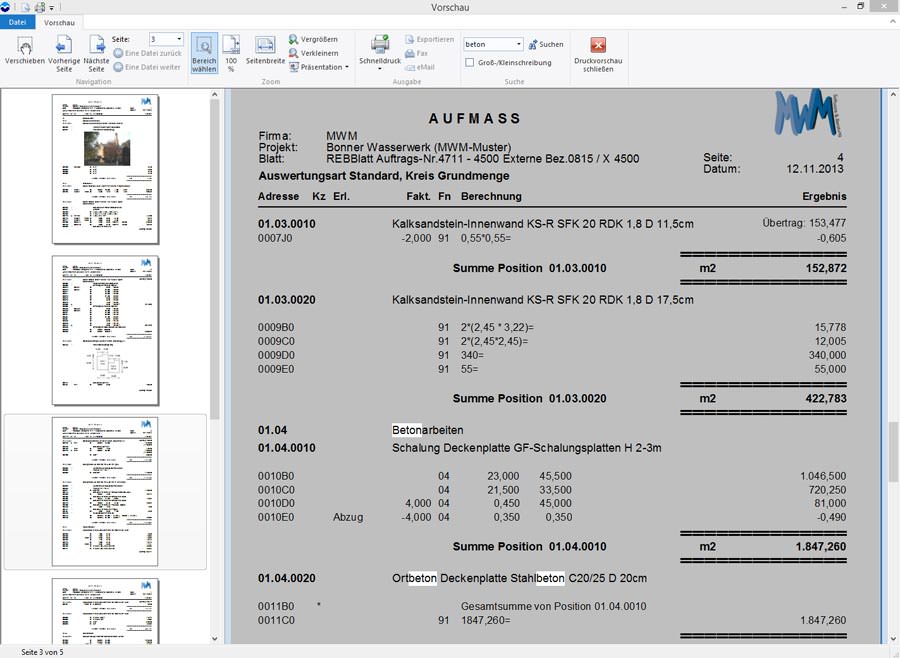900x658 pixels.
Task: Click Abzug in row 0010E0
Action: [x=348, y=517]
